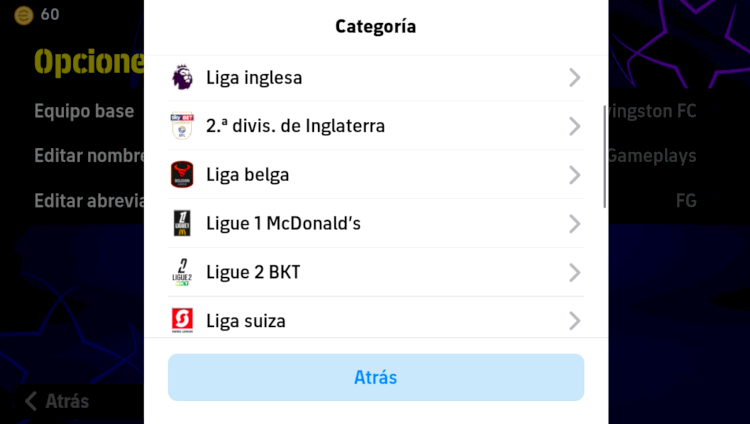The image size is (750, 424).
Task: Click the Sky Bet EFL Championship logo
Action: (x=182, y=126)
